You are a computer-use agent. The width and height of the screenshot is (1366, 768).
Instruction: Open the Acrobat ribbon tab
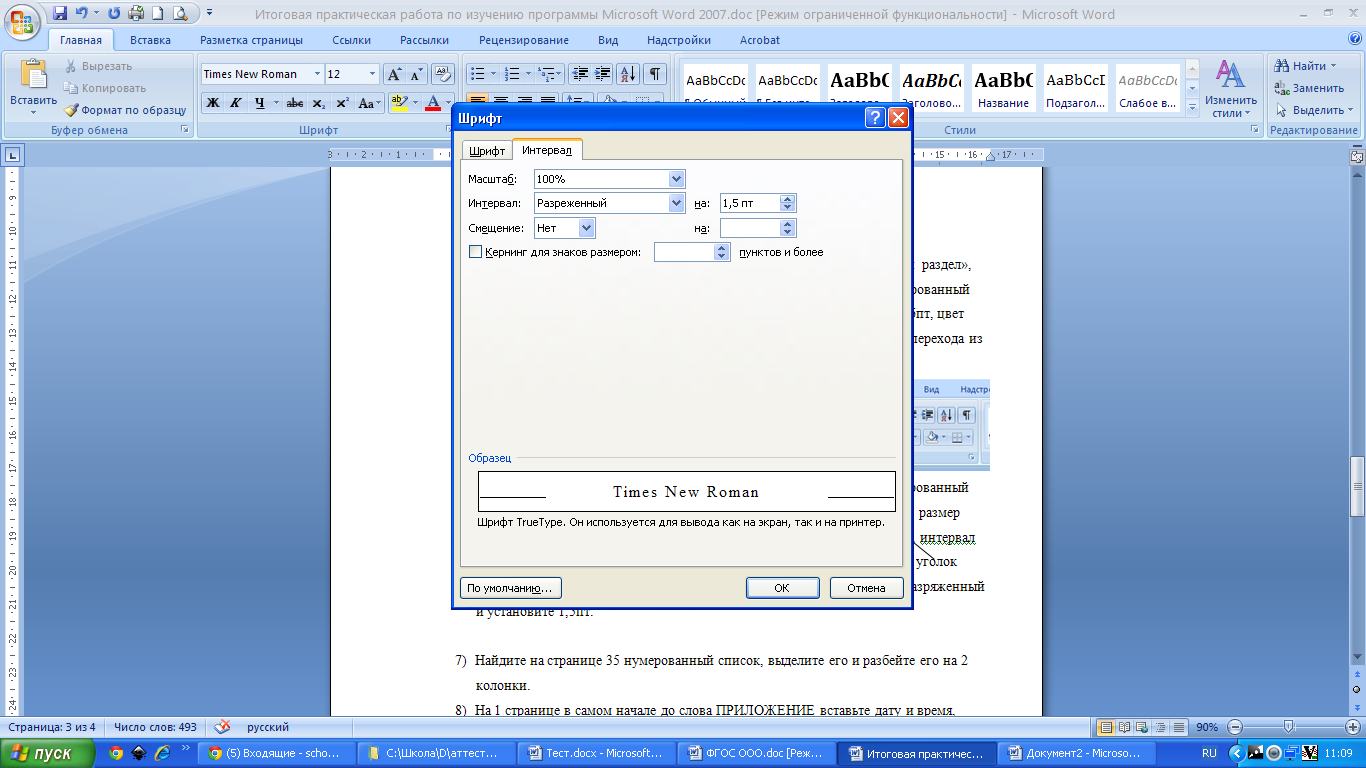[x=760, y=40]
